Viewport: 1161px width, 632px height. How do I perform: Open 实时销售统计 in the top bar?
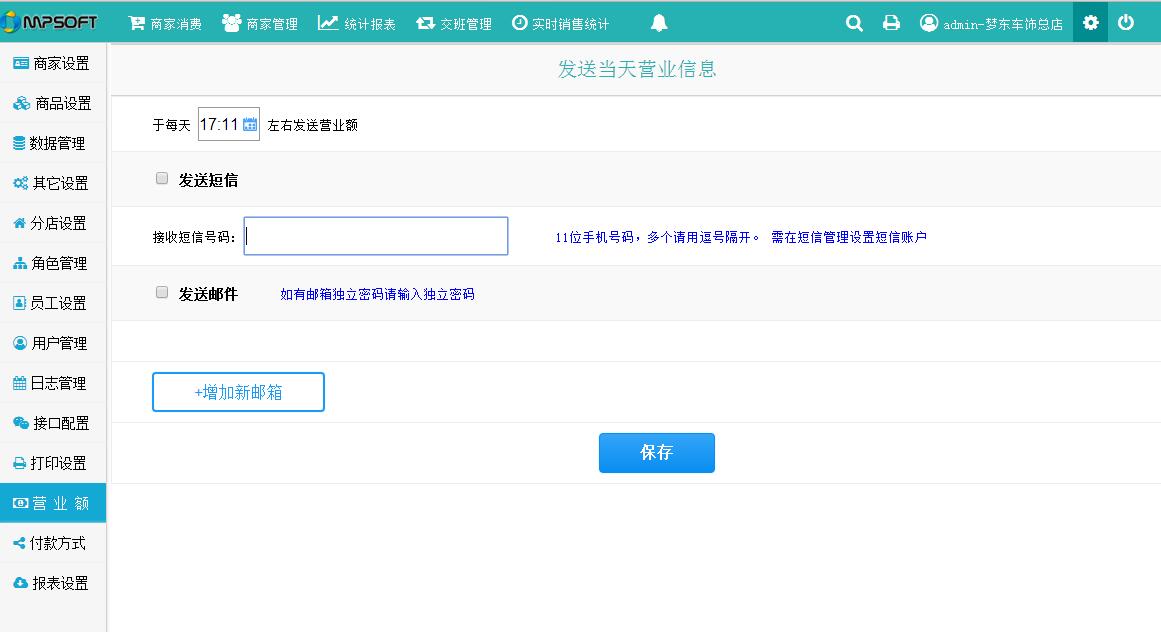560,23
